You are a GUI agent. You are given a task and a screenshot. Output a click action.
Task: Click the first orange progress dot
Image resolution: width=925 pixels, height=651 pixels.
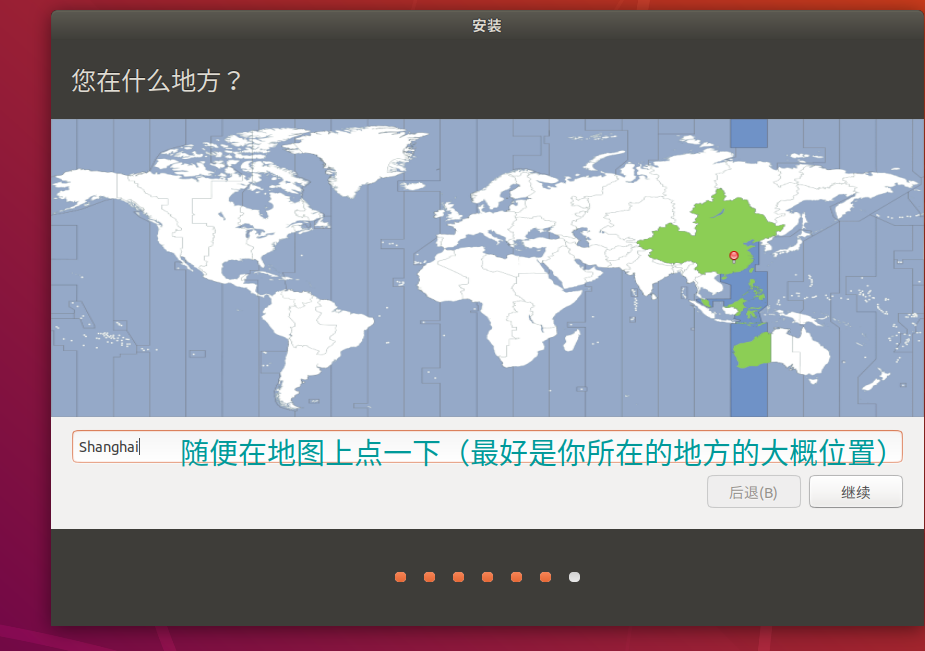click(400, 577)
